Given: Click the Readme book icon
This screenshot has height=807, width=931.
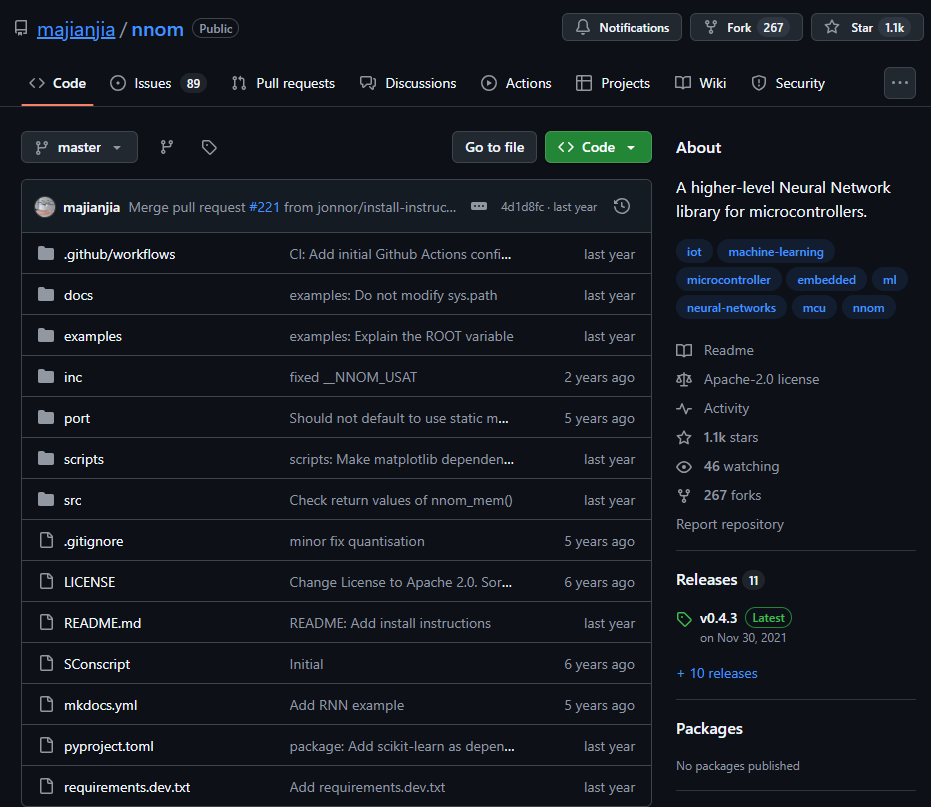Looking at the screenshot, I should point(684,350).
